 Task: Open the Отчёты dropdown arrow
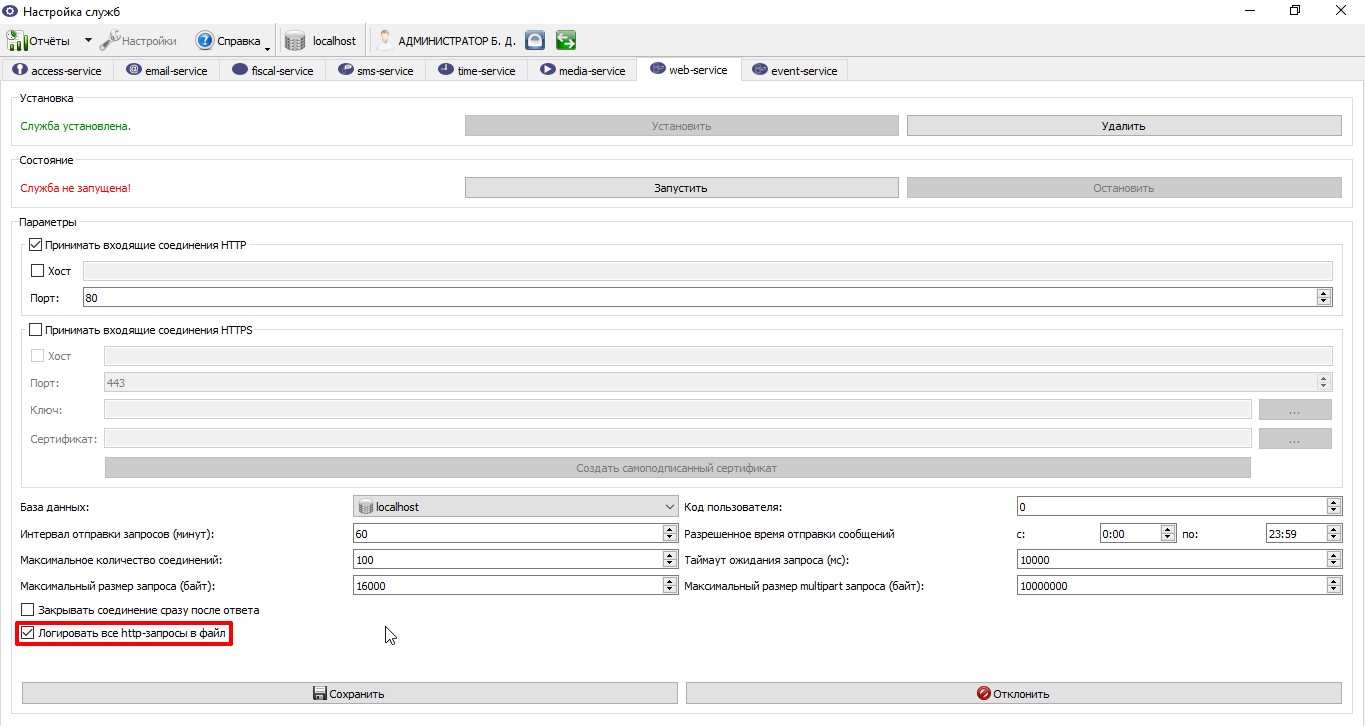pos(88,41)
